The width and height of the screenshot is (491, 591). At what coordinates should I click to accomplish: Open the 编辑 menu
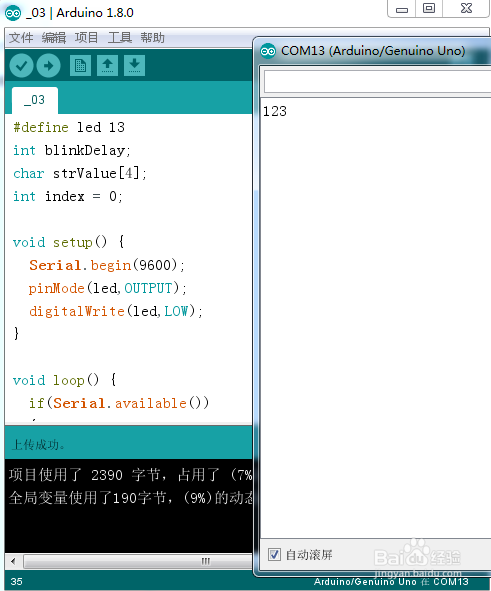coord(54,38)
